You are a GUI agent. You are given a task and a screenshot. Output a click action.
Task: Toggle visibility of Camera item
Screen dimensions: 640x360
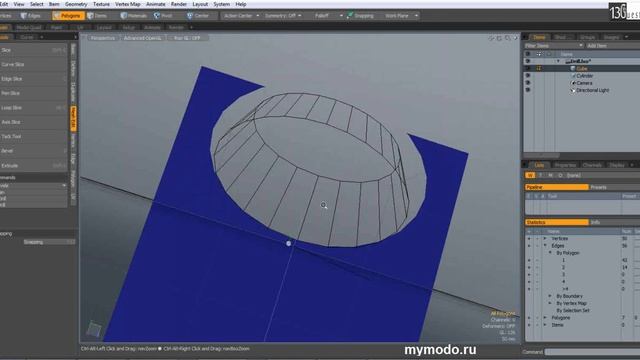pyautogui.click(x=528, y=83)
